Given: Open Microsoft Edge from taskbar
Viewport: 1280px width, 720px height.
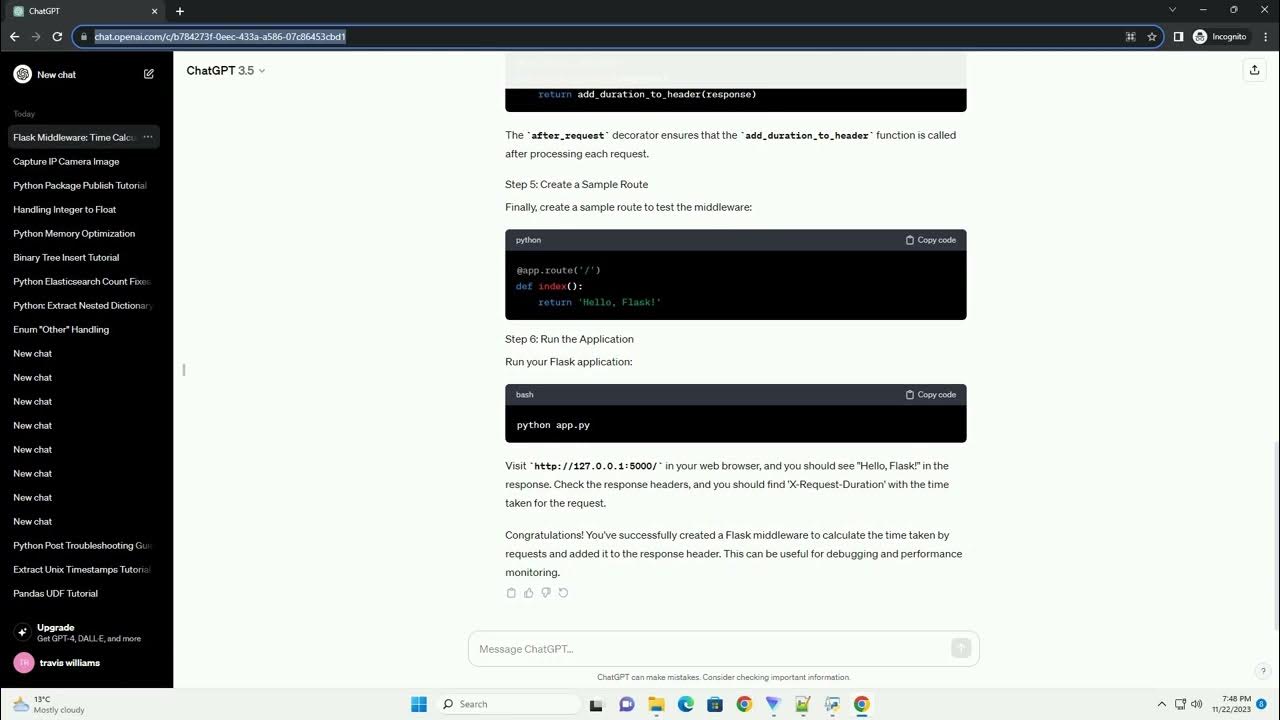Looking at the screenshot, I should point(686,704).
